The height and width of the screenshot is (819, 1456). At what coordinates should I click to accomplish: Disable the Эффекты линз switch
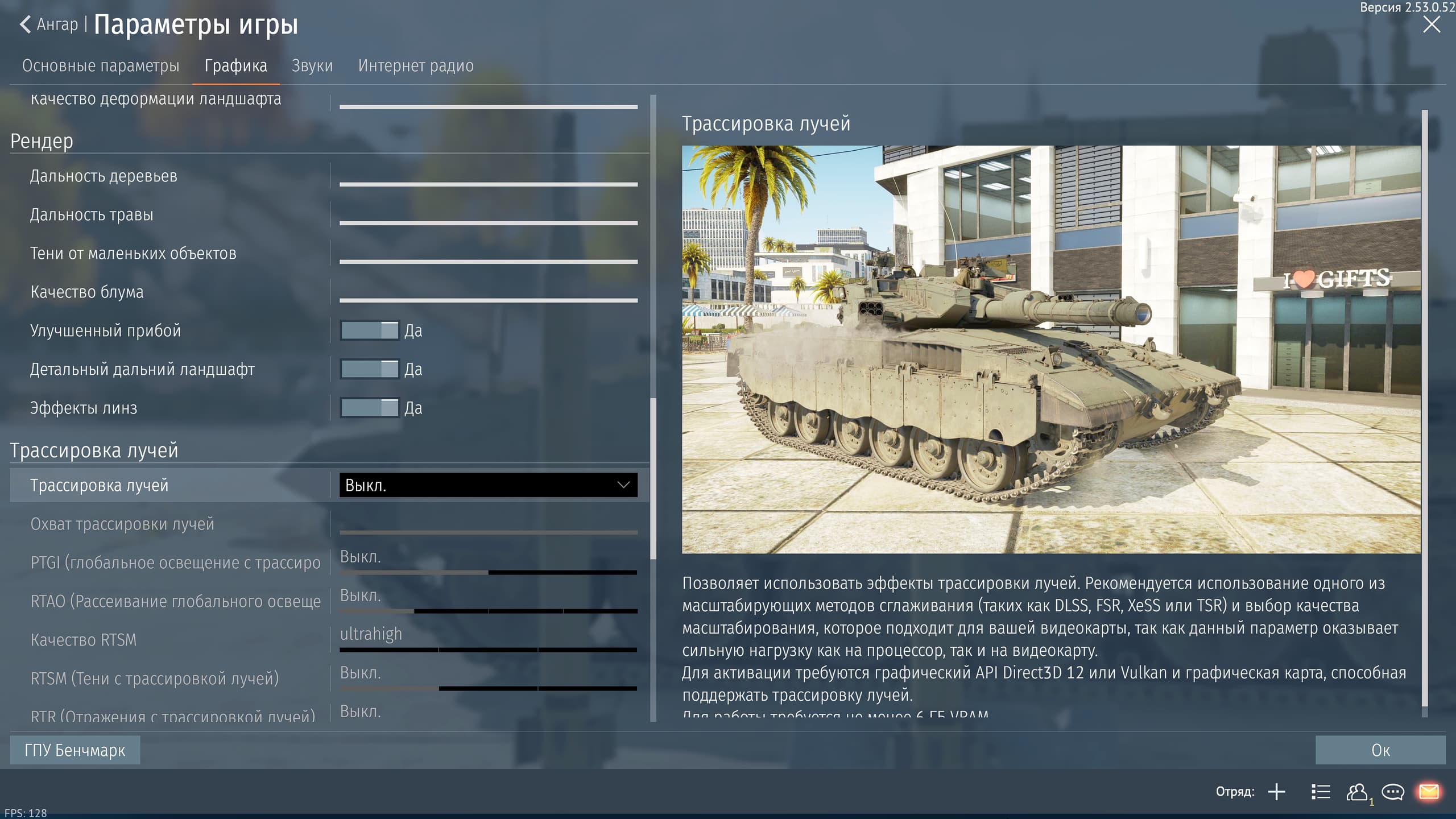tap(370, 408)
